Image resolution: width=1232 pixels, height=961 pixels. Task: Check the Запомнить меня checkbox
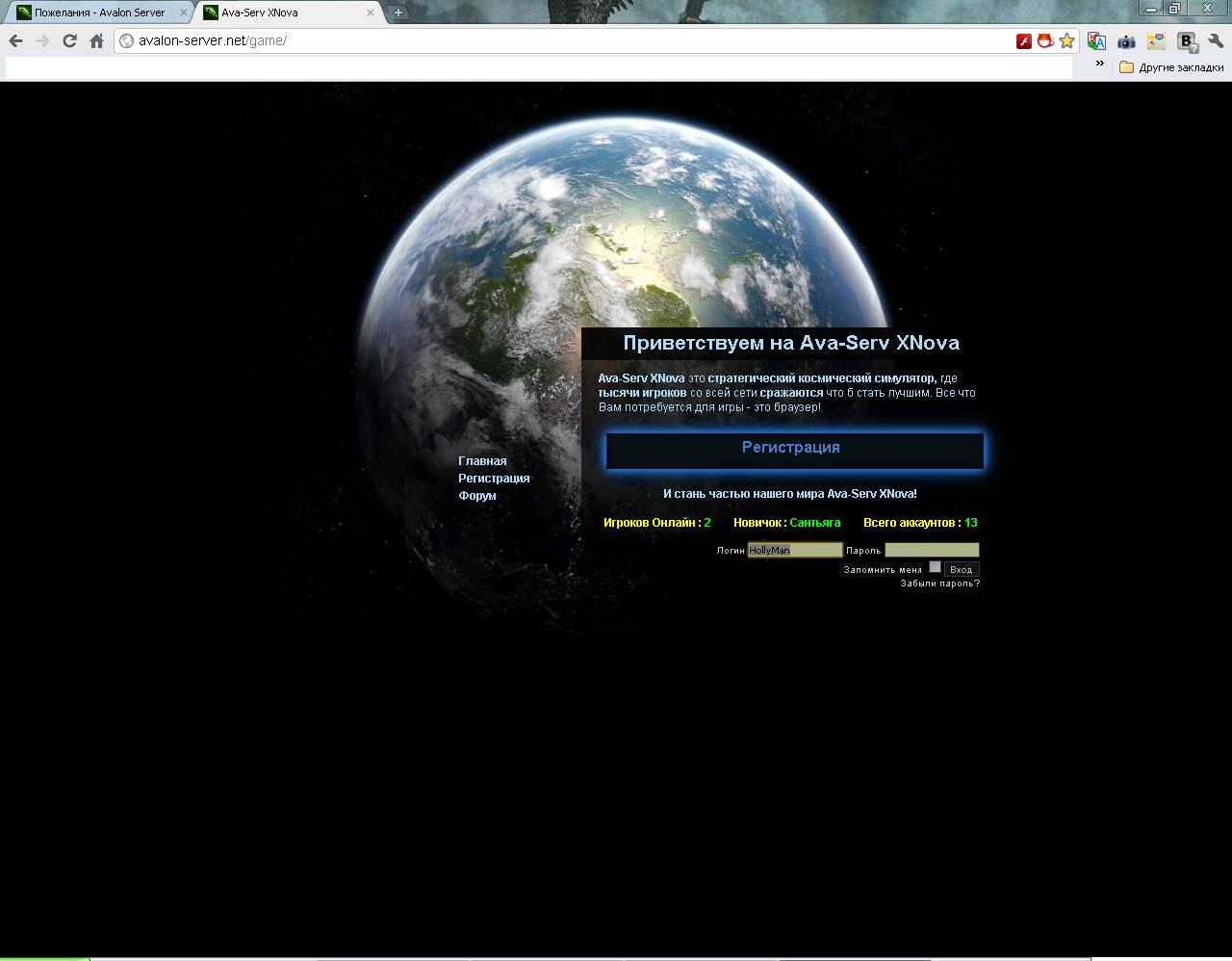pyautogui.click(x=935, y=567)
